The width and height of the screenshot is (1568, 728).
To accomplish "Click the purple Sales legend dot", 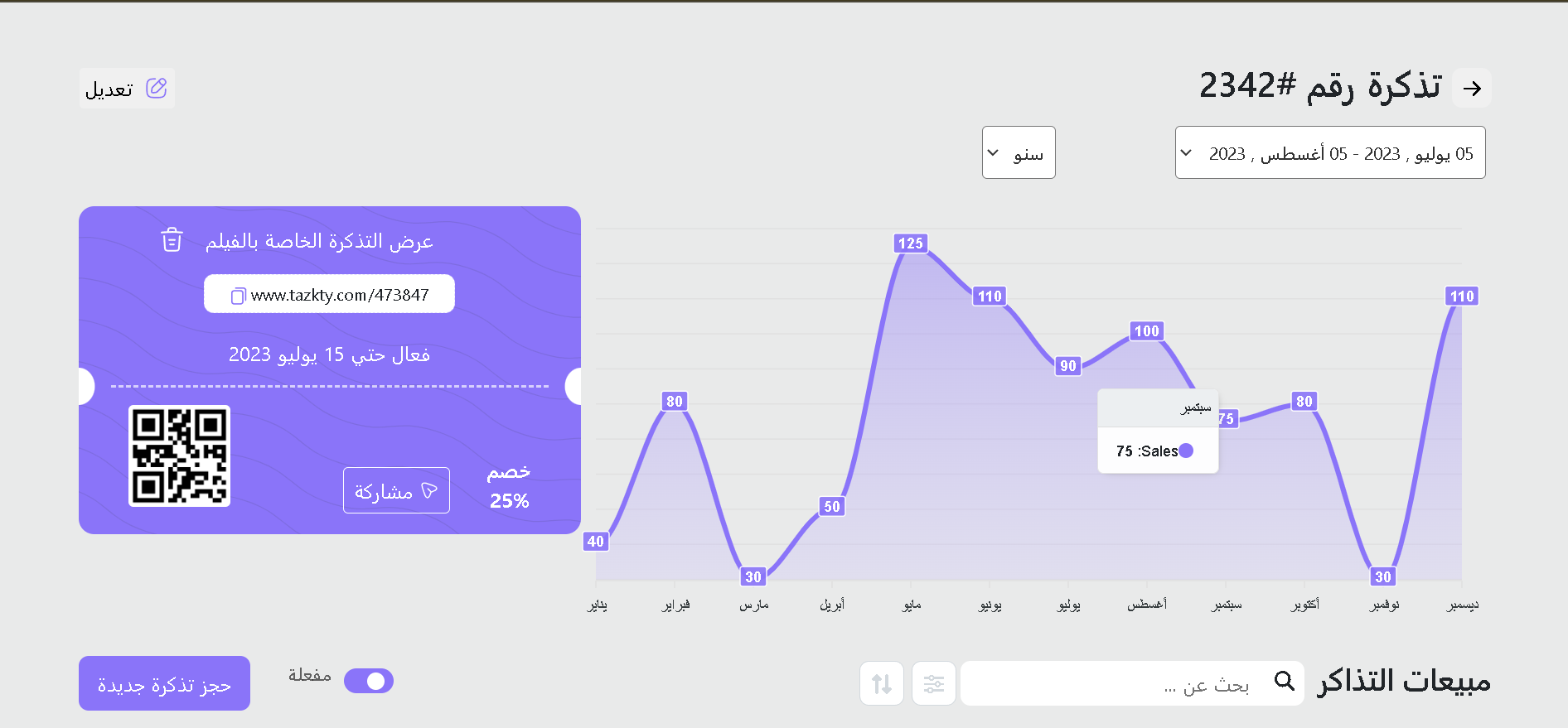I will click(x=1186, y=451).
